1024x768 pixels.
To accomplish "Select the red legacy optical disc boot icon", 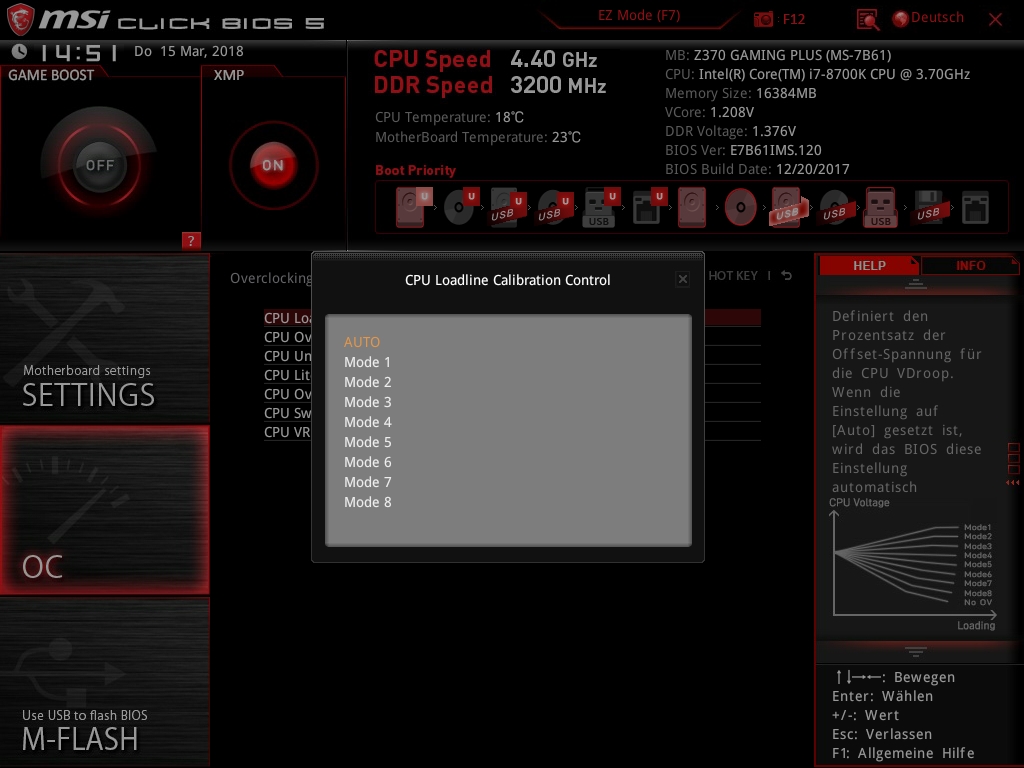I will click(741, 207).
